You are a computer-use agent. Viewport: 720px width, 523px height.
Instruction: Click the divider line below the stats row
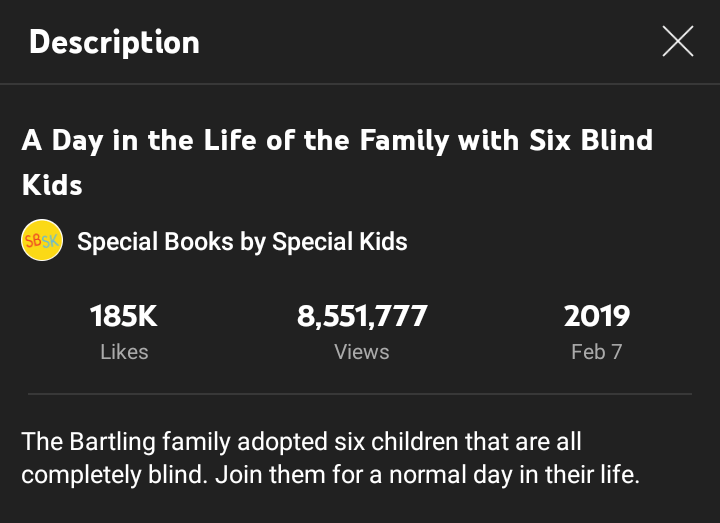360,394
